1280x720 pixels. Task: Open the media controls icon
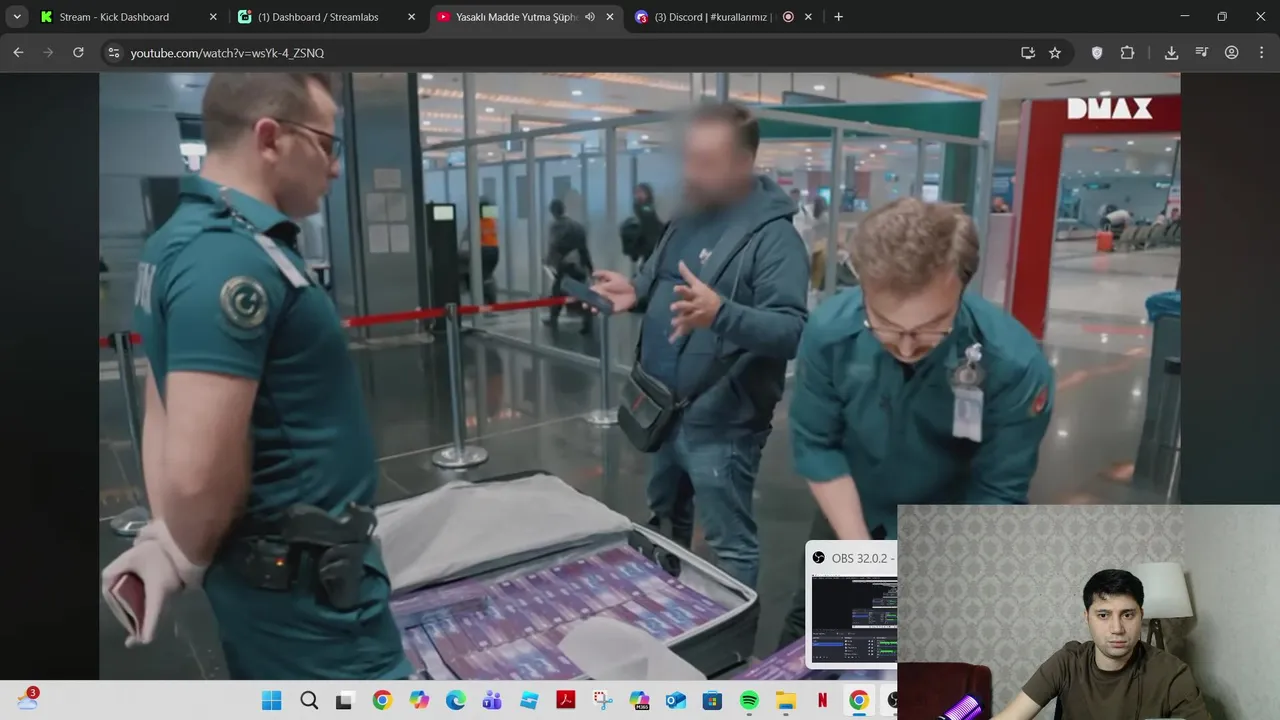tap(1202, 53)
